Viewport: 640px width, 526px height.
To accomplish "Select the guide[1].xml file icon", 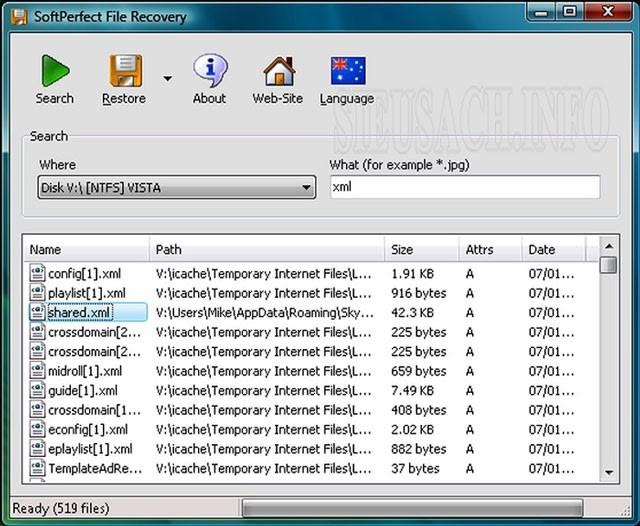I will click(x=37, y=390).
